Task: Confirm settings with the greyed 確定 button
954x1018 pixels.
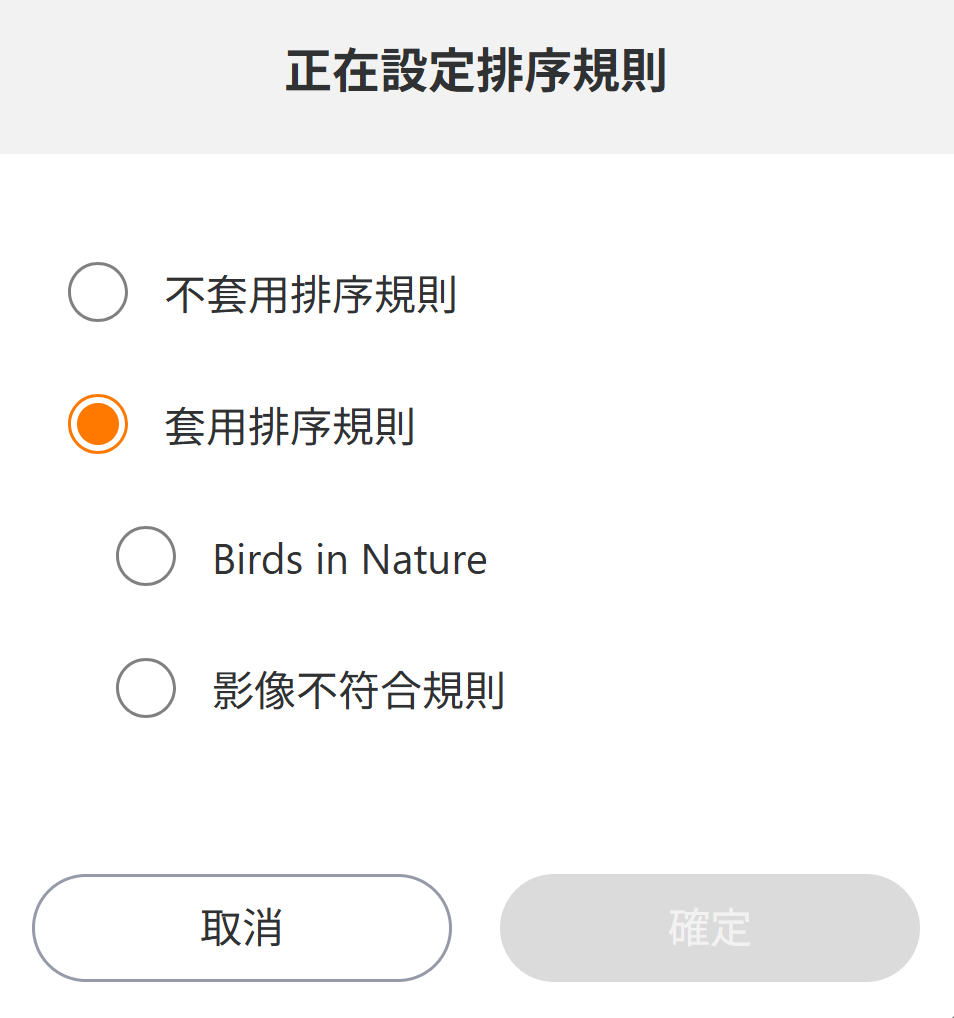Action: point(710,928)
